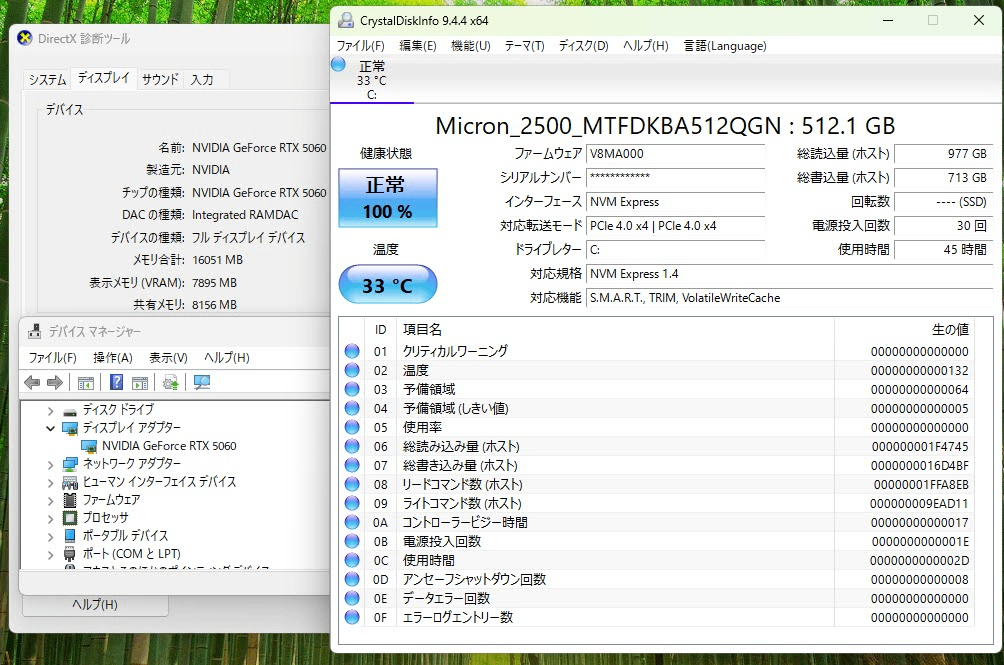
Task: Click the 項目名 column header
Action: coord(423,330)
